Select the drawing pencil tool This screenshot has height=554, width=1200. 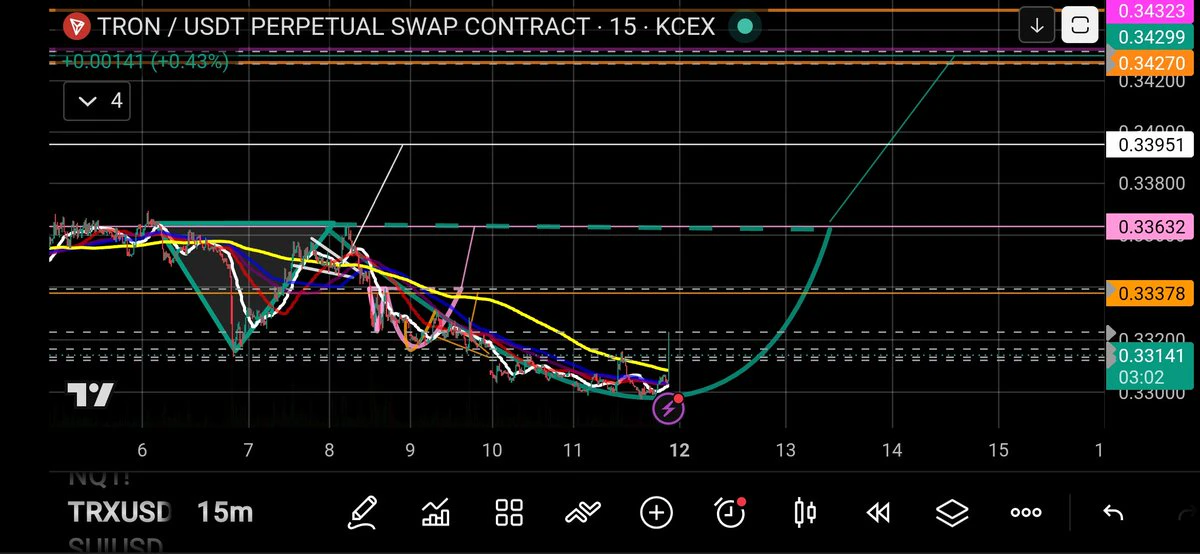[363, 513]
